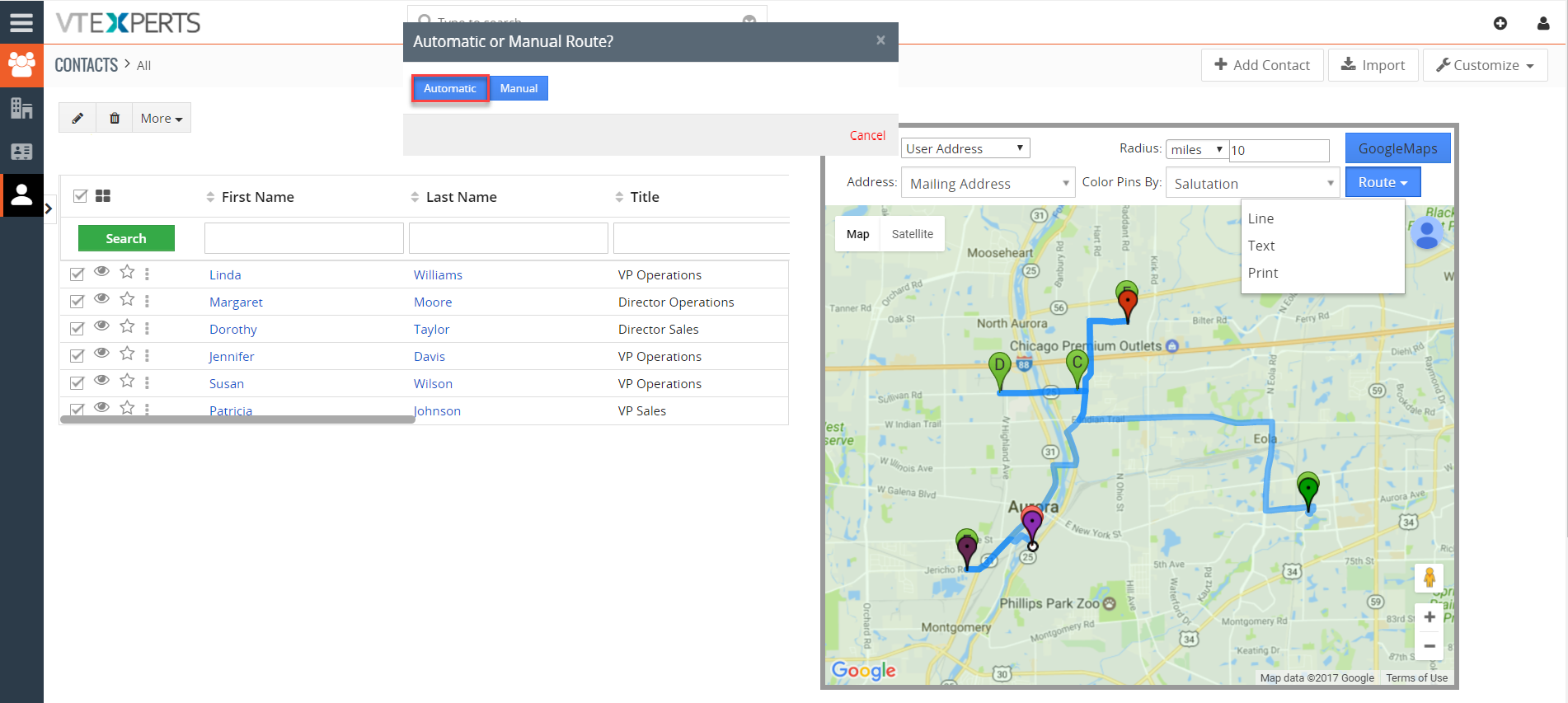Uncheck Margaret Moore row checkbox
This screenshot has height=703, width=1568.
pos(77,302)
